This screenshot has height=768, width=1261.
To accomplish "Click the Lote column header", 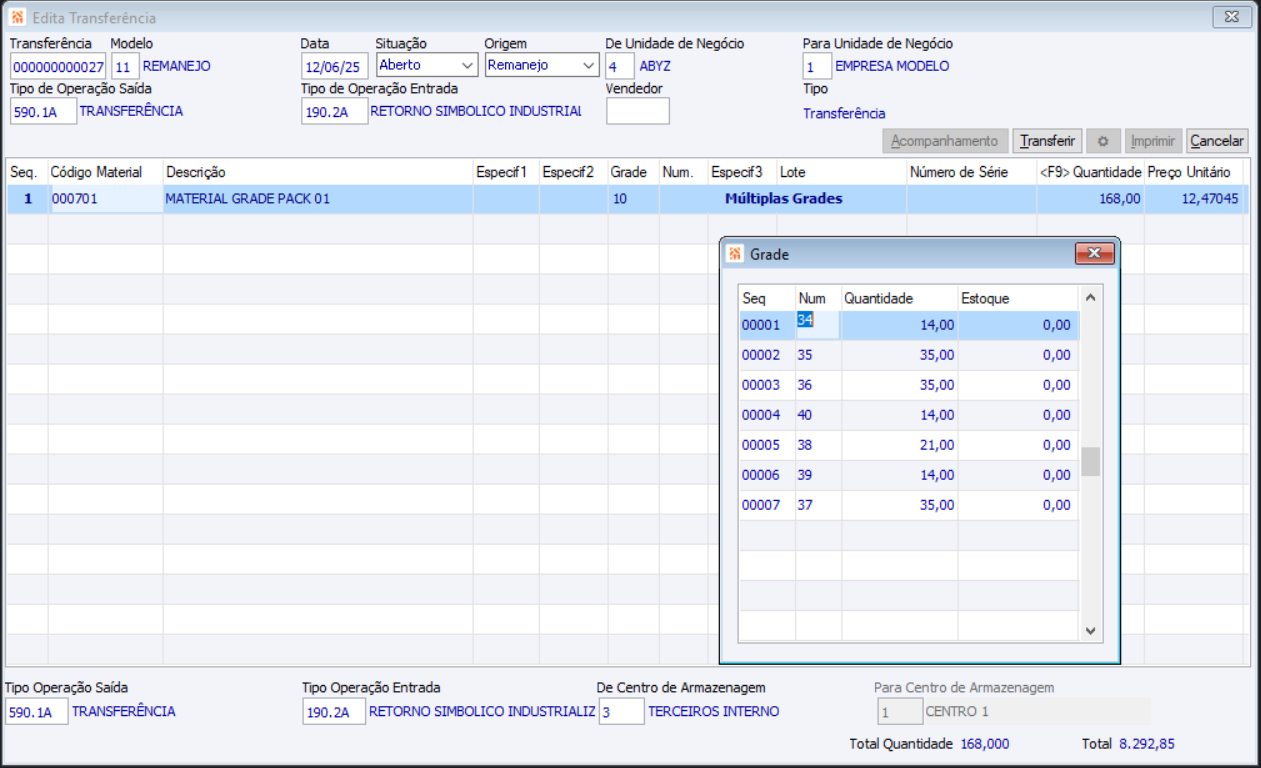I will pos(841,172).
